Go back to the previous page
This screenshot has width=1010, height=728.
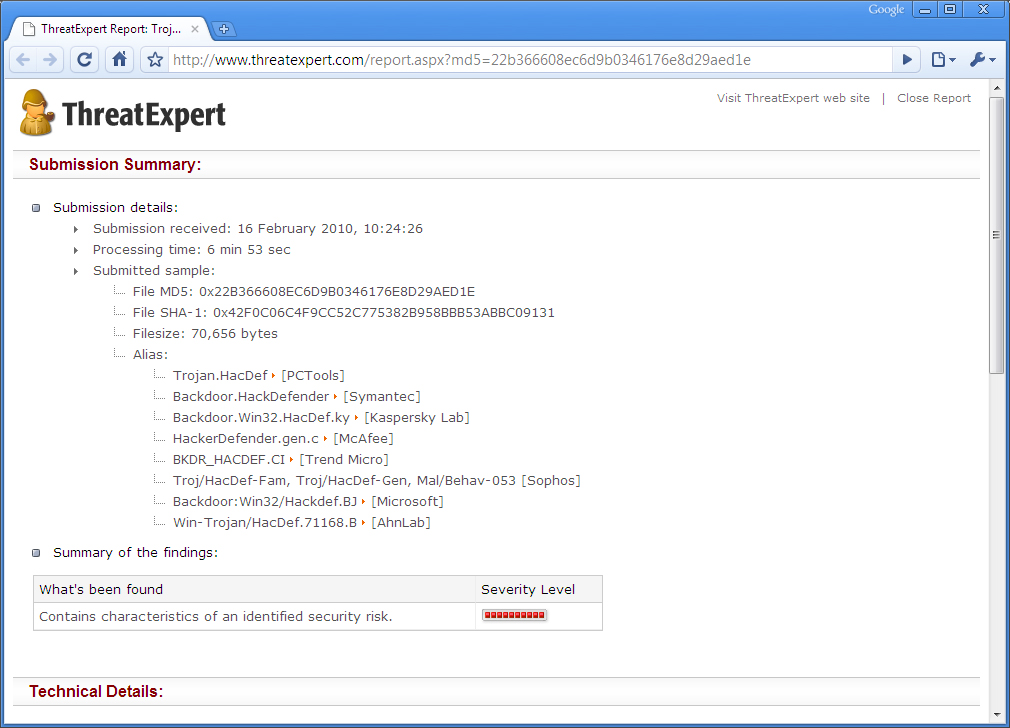point(23,60)
